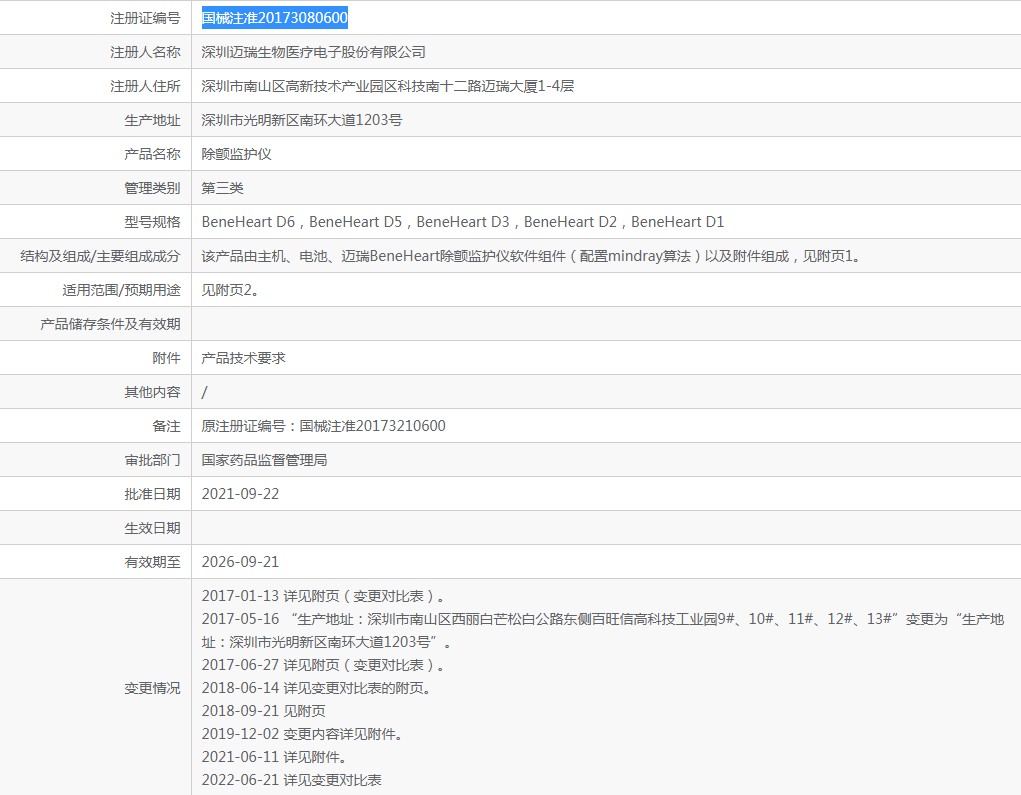Image resolution: width=1021 pixels, height=795 pixels.
Task: Click change entry 2019-12-02 变更内容详见附件
Action: (303, 734)
